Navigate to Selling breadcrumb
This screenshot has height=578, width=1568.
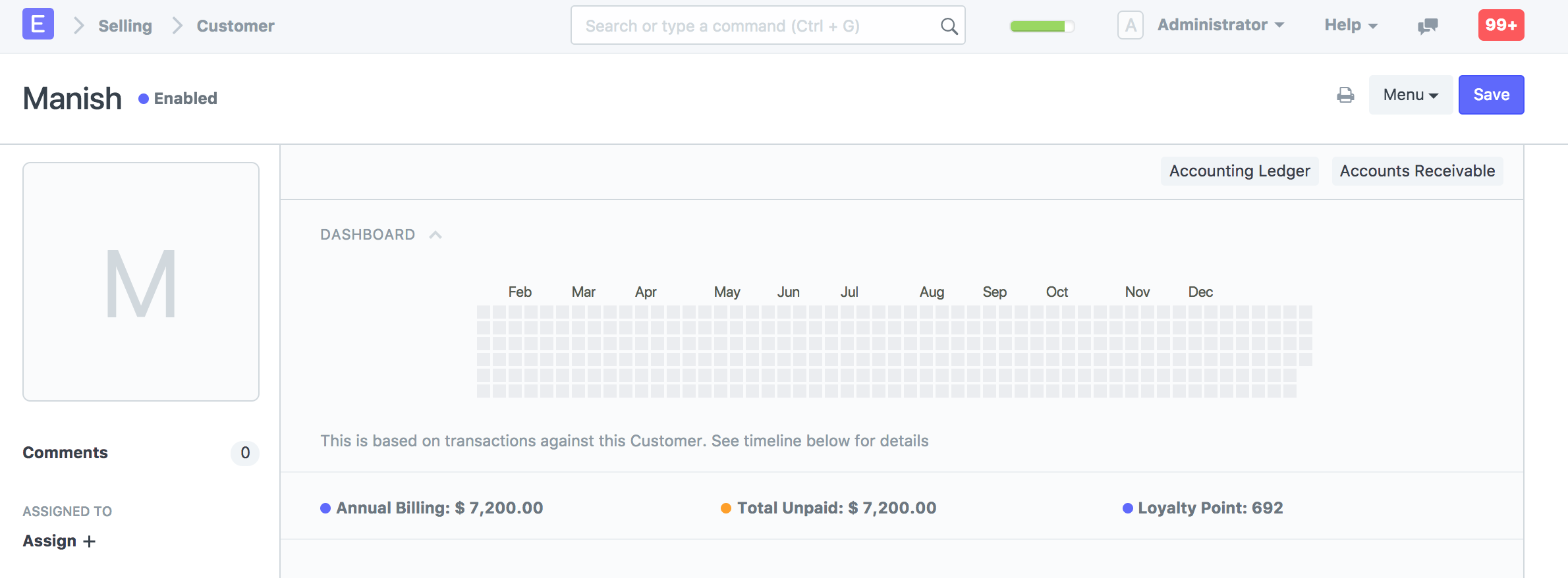pos(125,26)
